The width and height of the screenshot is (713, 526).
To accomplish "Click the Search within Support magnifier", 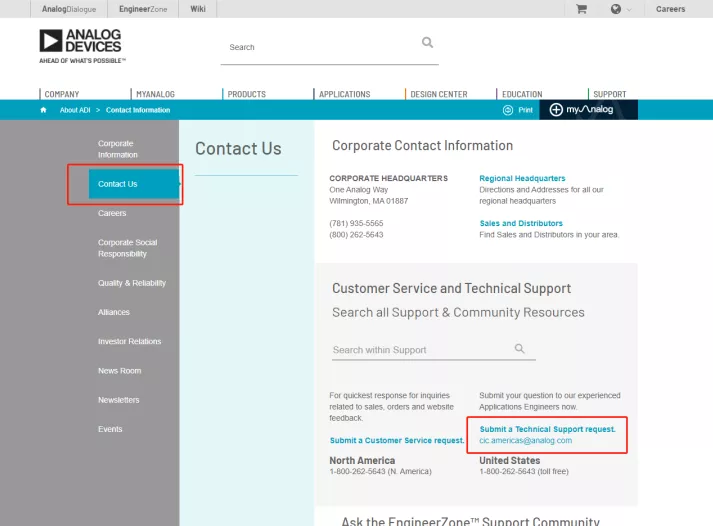I will (519, 349).
